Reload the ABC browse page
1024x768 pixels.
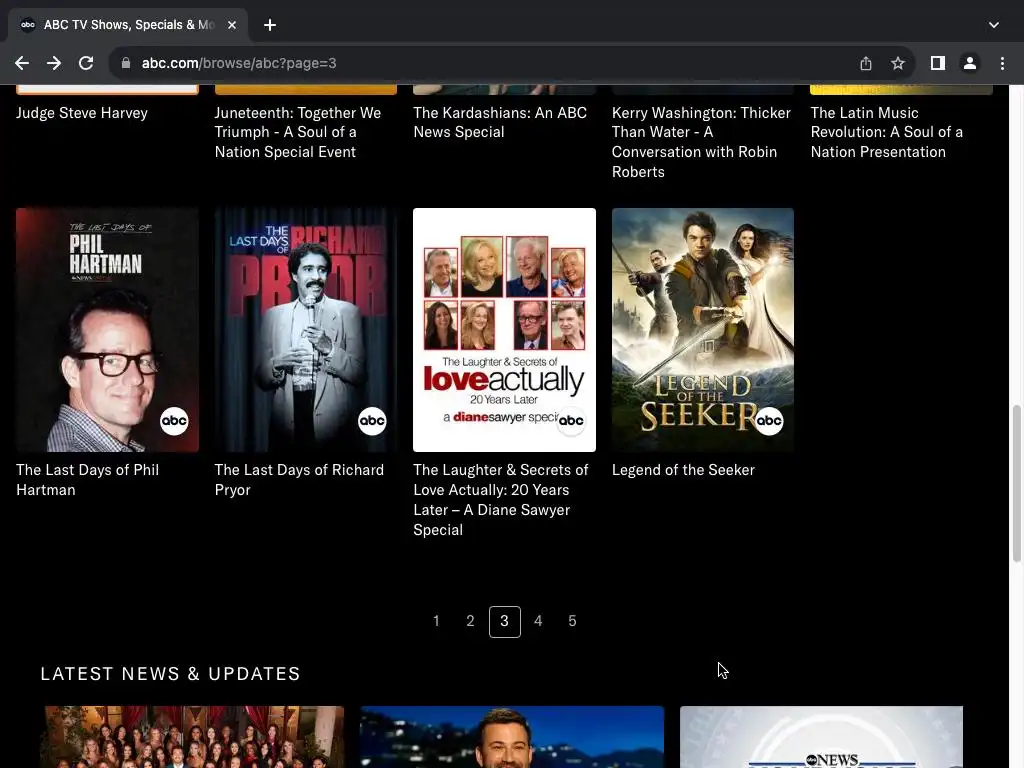click(86, 63)
